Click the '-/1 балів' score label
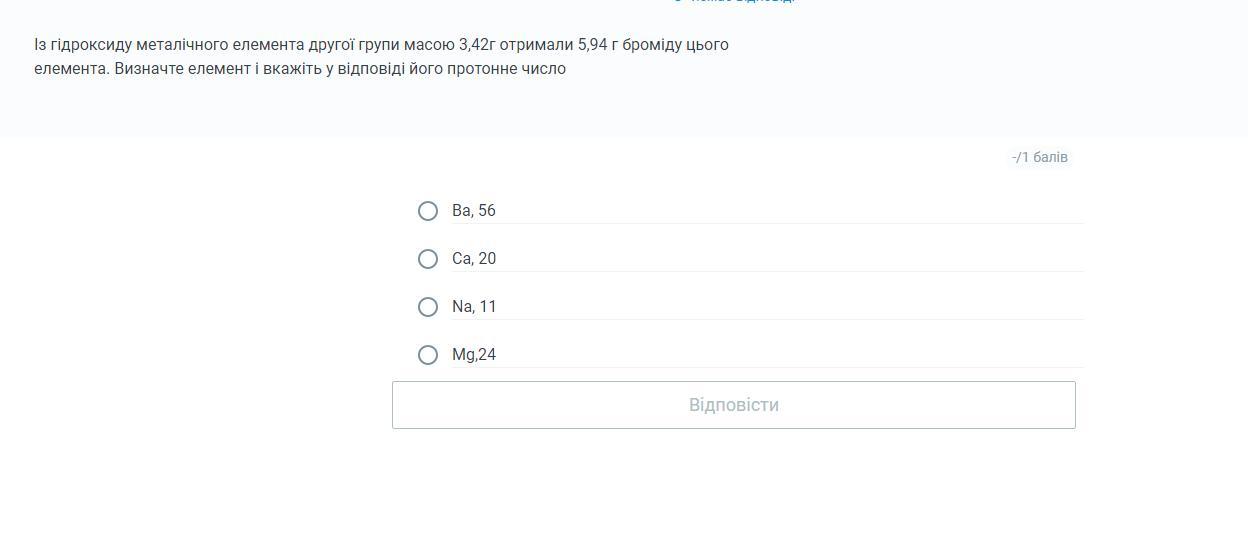1248x553 pixels. point(1040,157)
